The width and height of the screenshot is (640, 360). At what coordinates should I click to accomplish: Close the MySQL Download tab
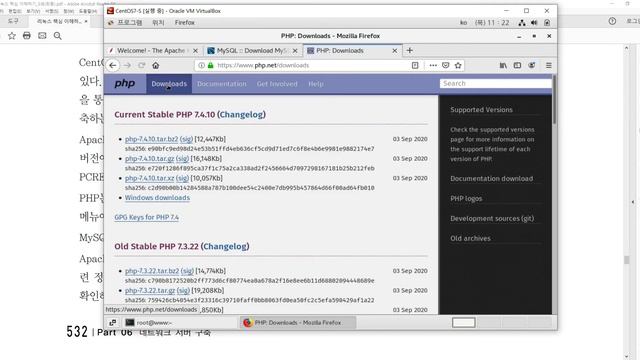point(295,51)
